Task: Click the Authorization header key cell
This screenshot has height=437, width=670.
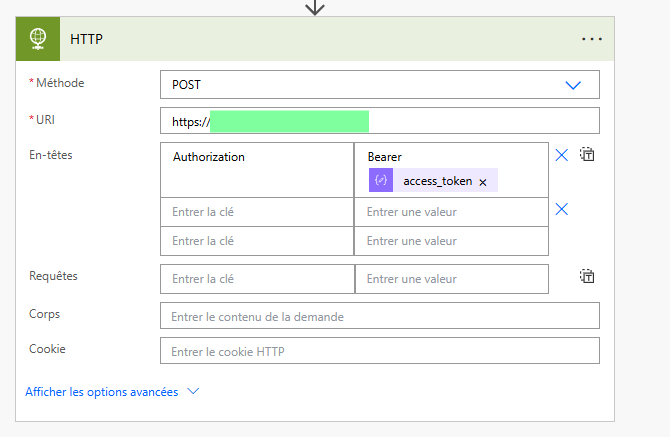Action: coord(257,170)
